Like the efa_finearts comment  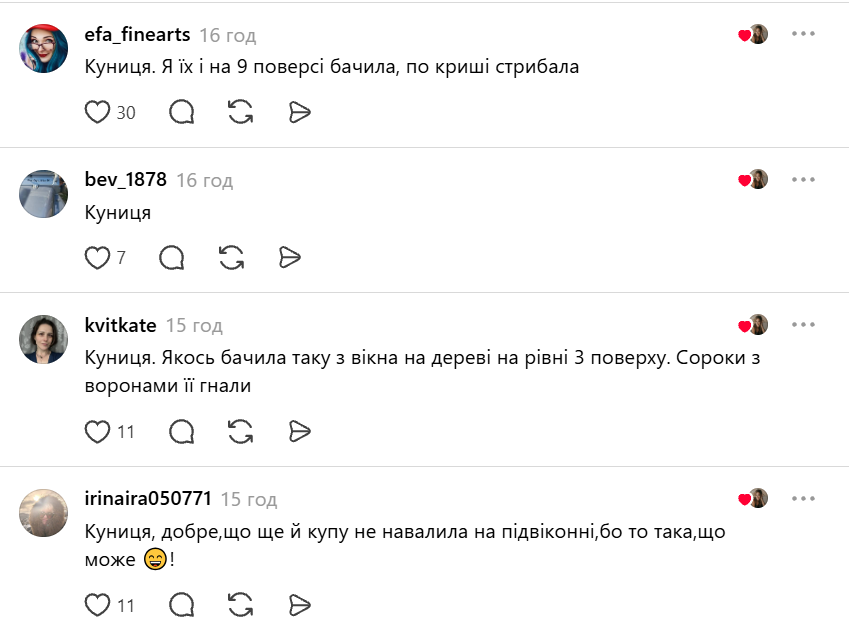click(x=97, y=112)
